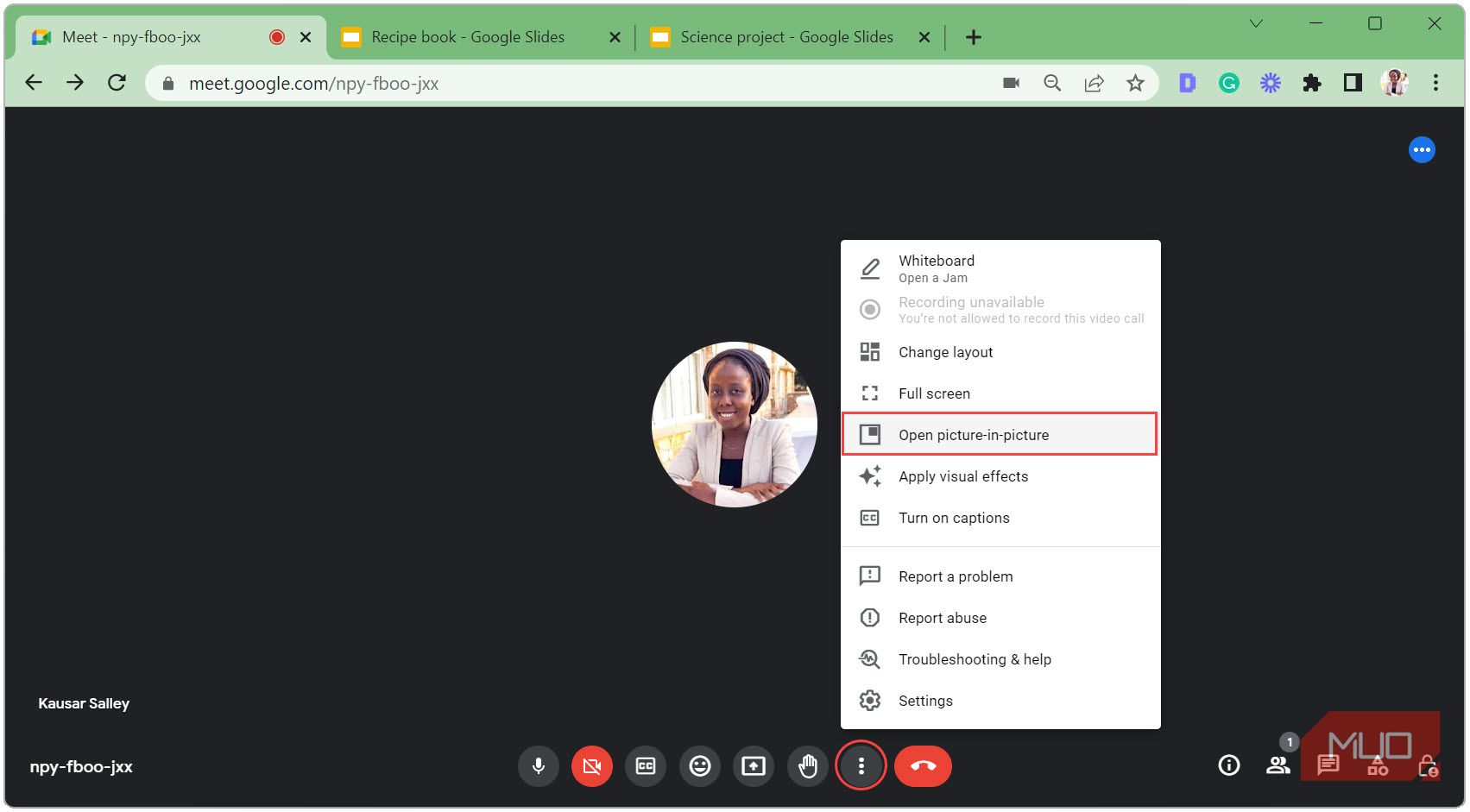
Task: Raise your hand in the meeting
Action: pyautogui.click(x=808, y=765)
